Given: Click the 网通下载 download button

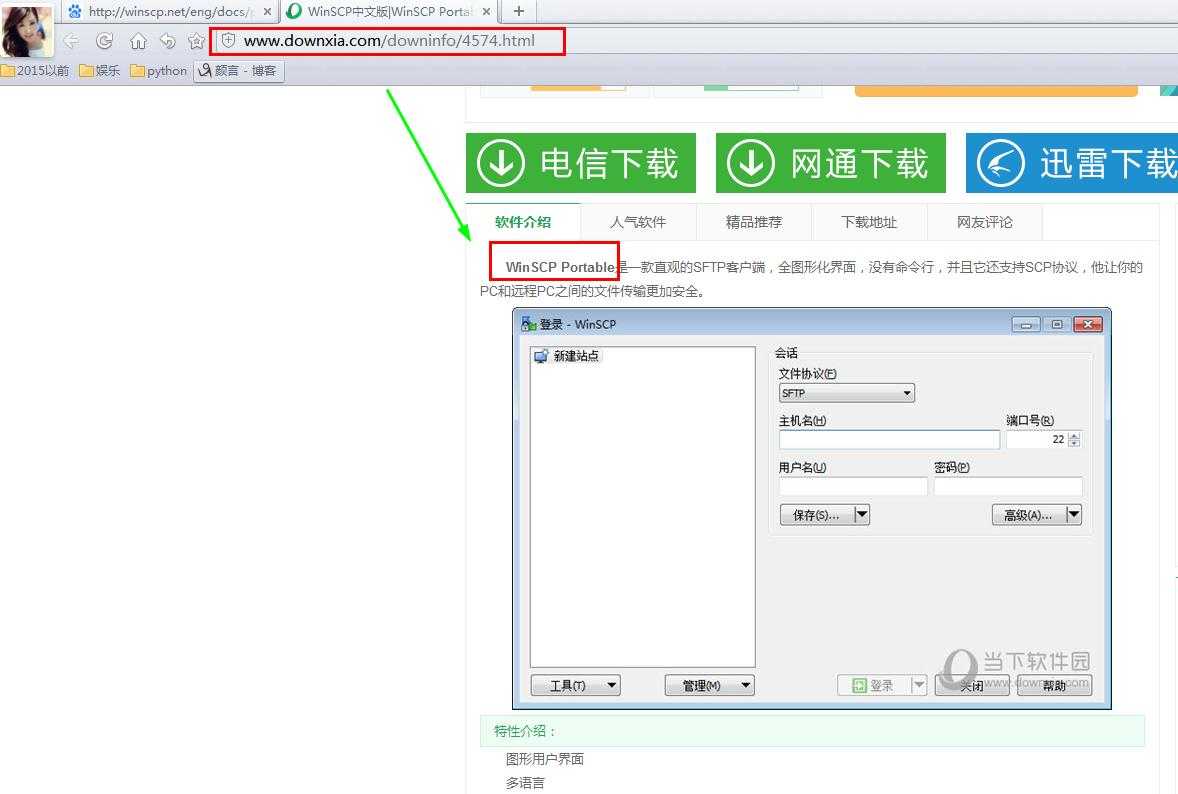Looking at the screenshot, I should [830, 163].
